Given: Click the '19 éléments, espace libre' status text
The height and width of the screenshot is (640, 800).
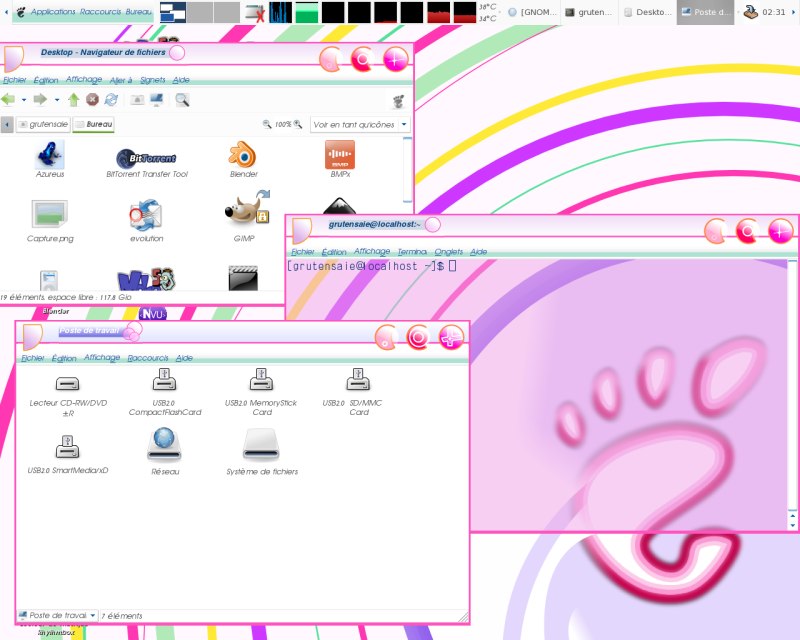Looking at the screenshot, I should pyautogui.click(x=65, y=297).
